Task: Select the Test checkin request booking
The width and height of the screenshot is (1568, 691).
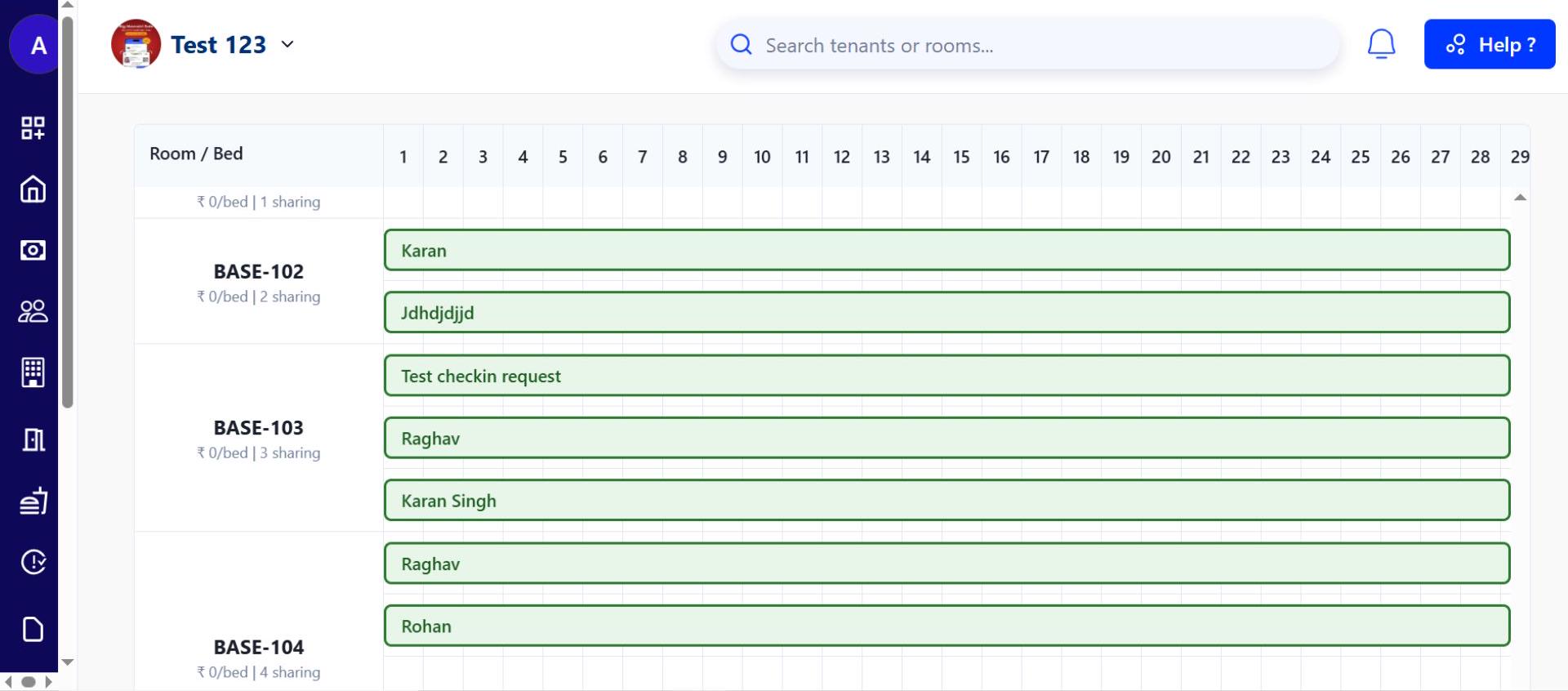Action: pyautogui.click(x=946, y=376)
